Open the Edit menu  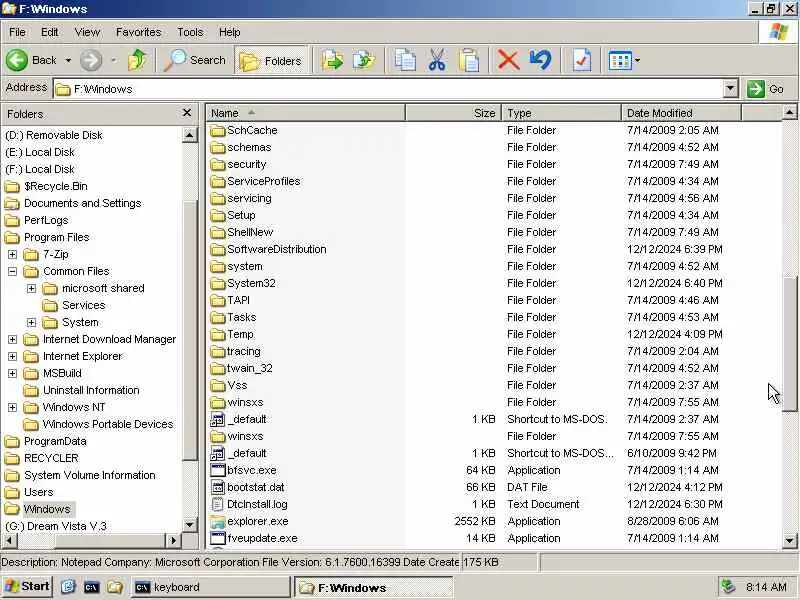49,32
